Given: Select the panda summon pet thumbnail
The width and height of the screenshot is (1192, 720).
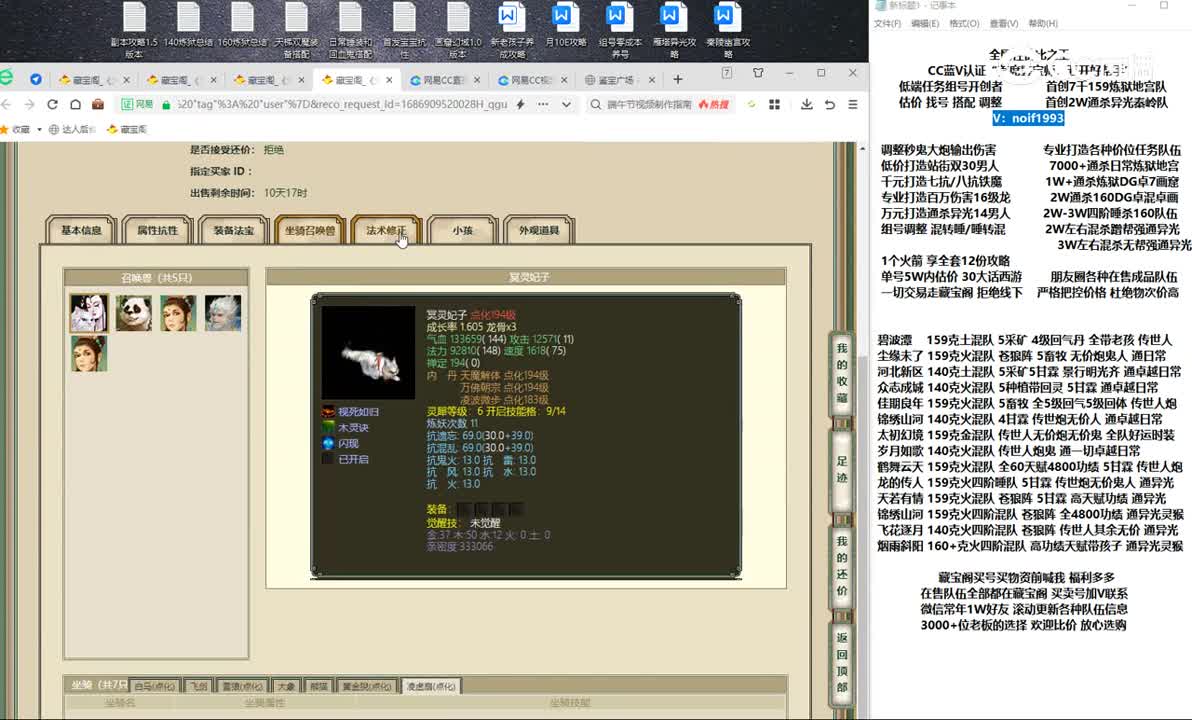Looking at the screenshot, I should pos(133,313).
